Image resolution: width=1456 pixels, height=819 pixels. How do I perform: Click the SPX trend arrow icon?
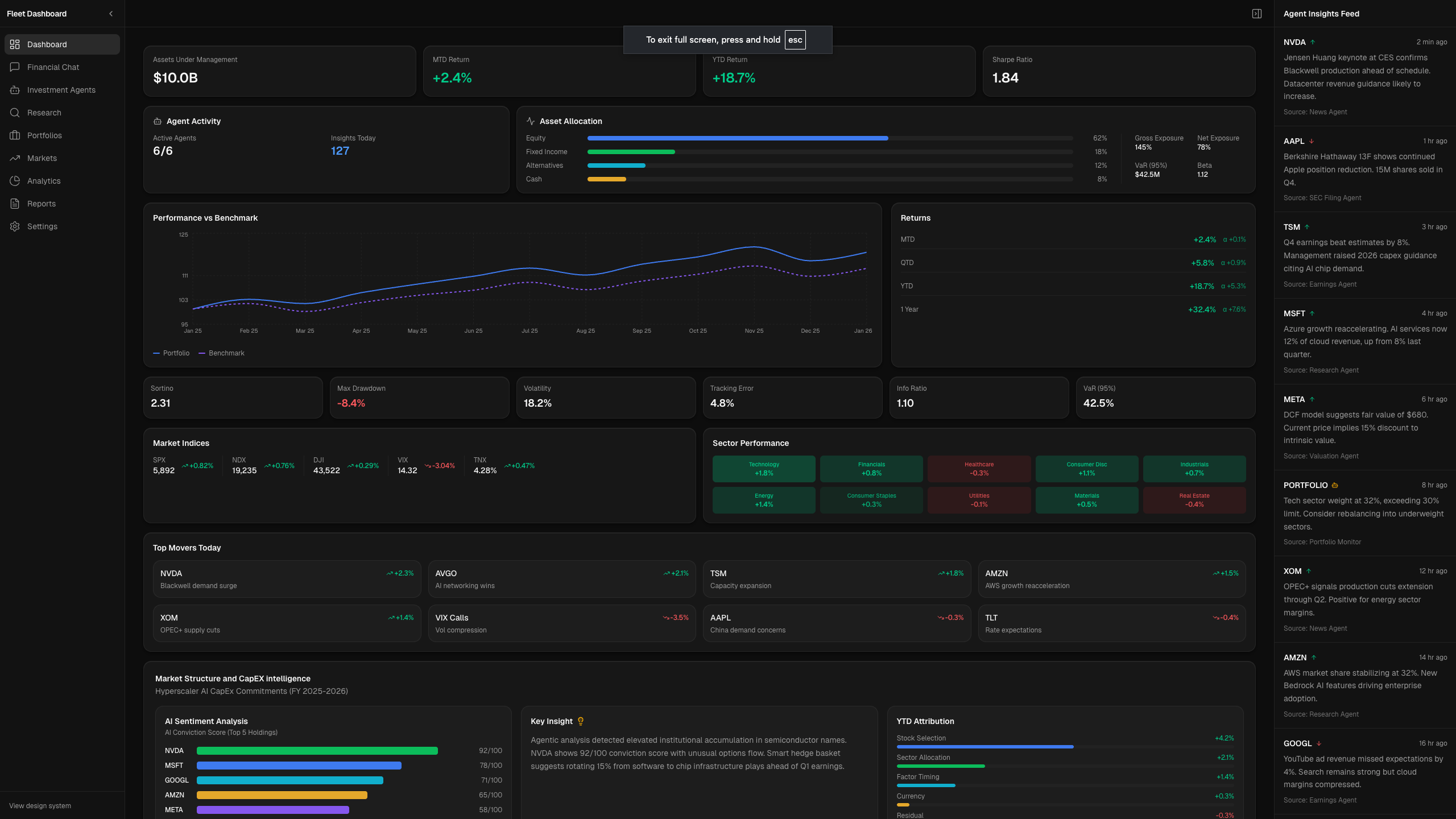click(185, 466)
